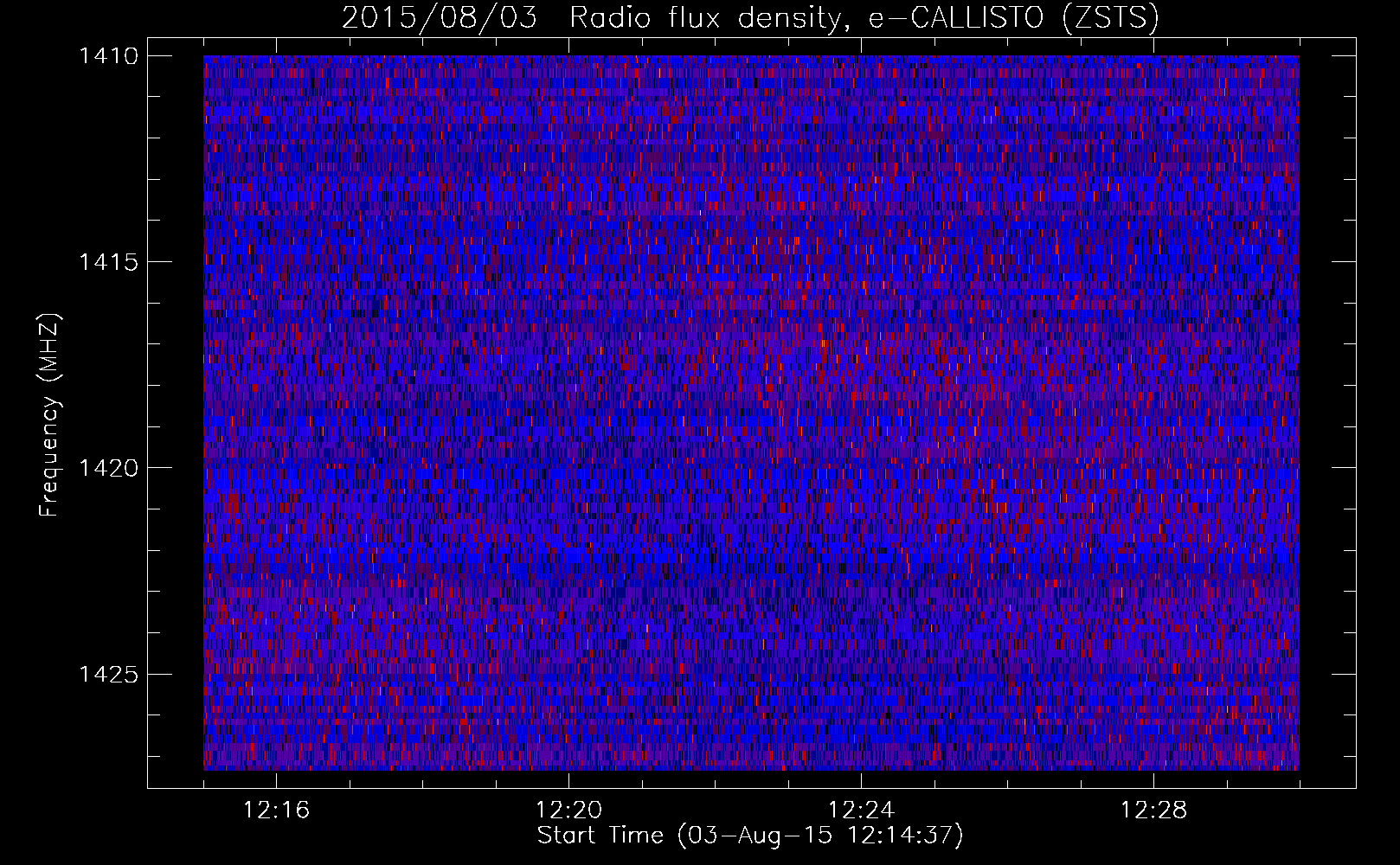Click the 'Frequency (MHZ)' axis label
The width and height of the screenshot is (1400, 865).
pyautogui.click(x=50, y=415)
